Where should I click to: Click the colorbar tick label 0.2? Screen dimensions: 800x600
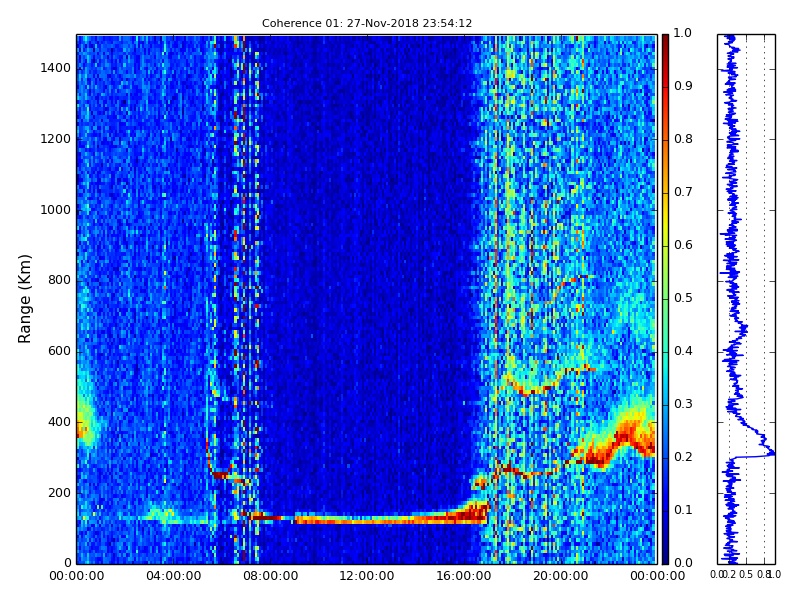683,457
